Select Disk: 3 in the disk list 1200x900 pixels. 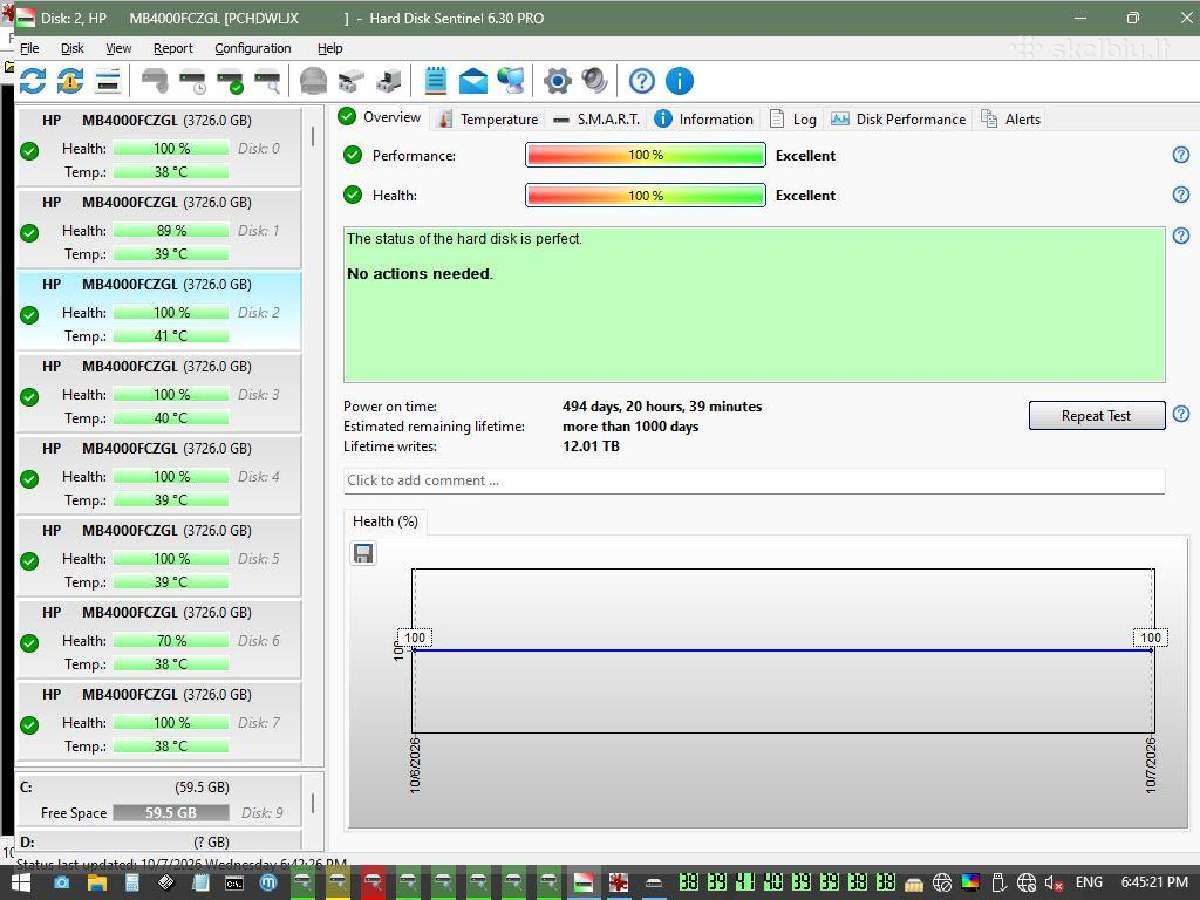(x=159, y=393)
